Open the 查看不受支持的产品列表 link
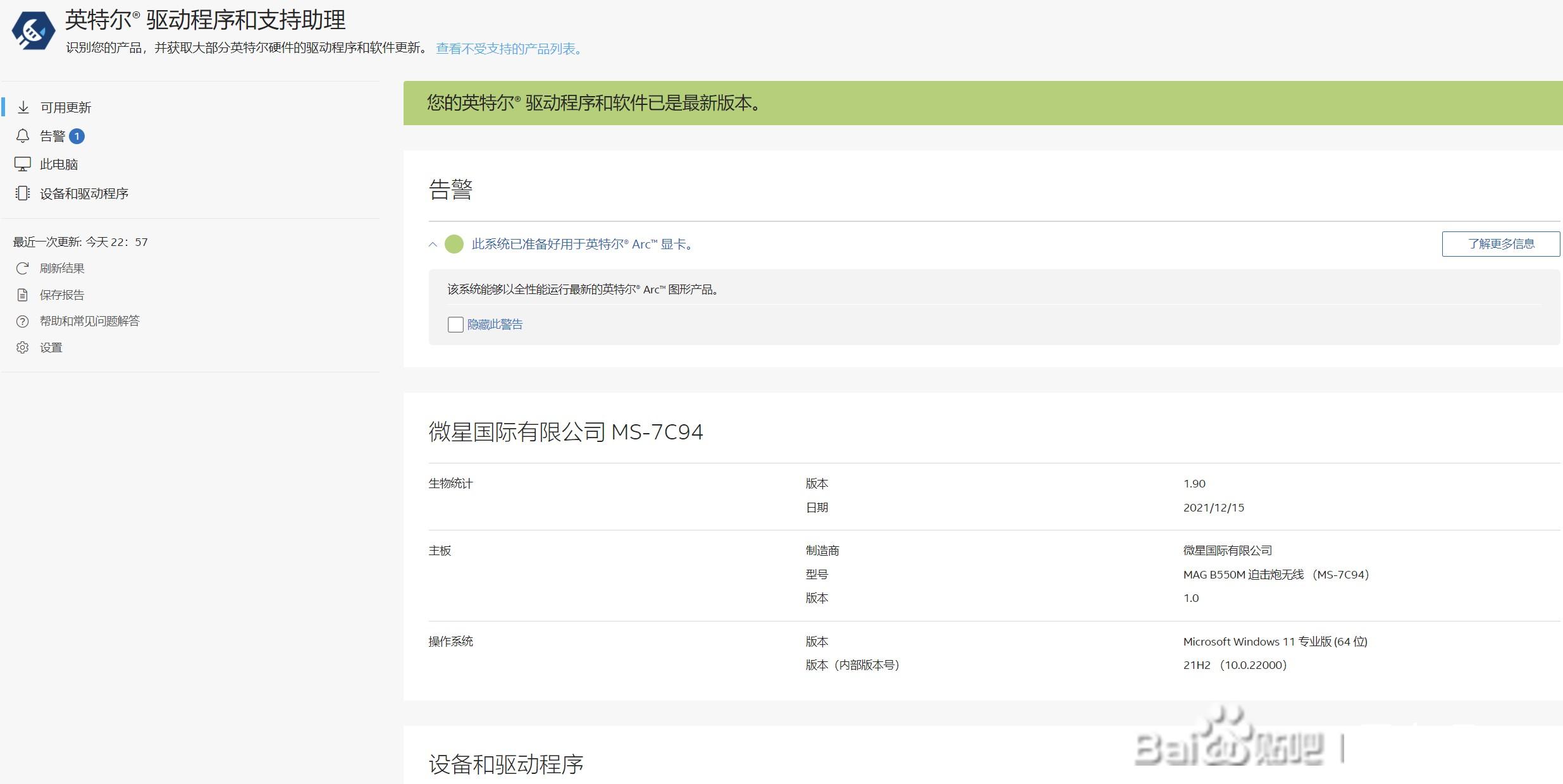The height and width of the screenshot is (784, 1563). tap(509, 49)
